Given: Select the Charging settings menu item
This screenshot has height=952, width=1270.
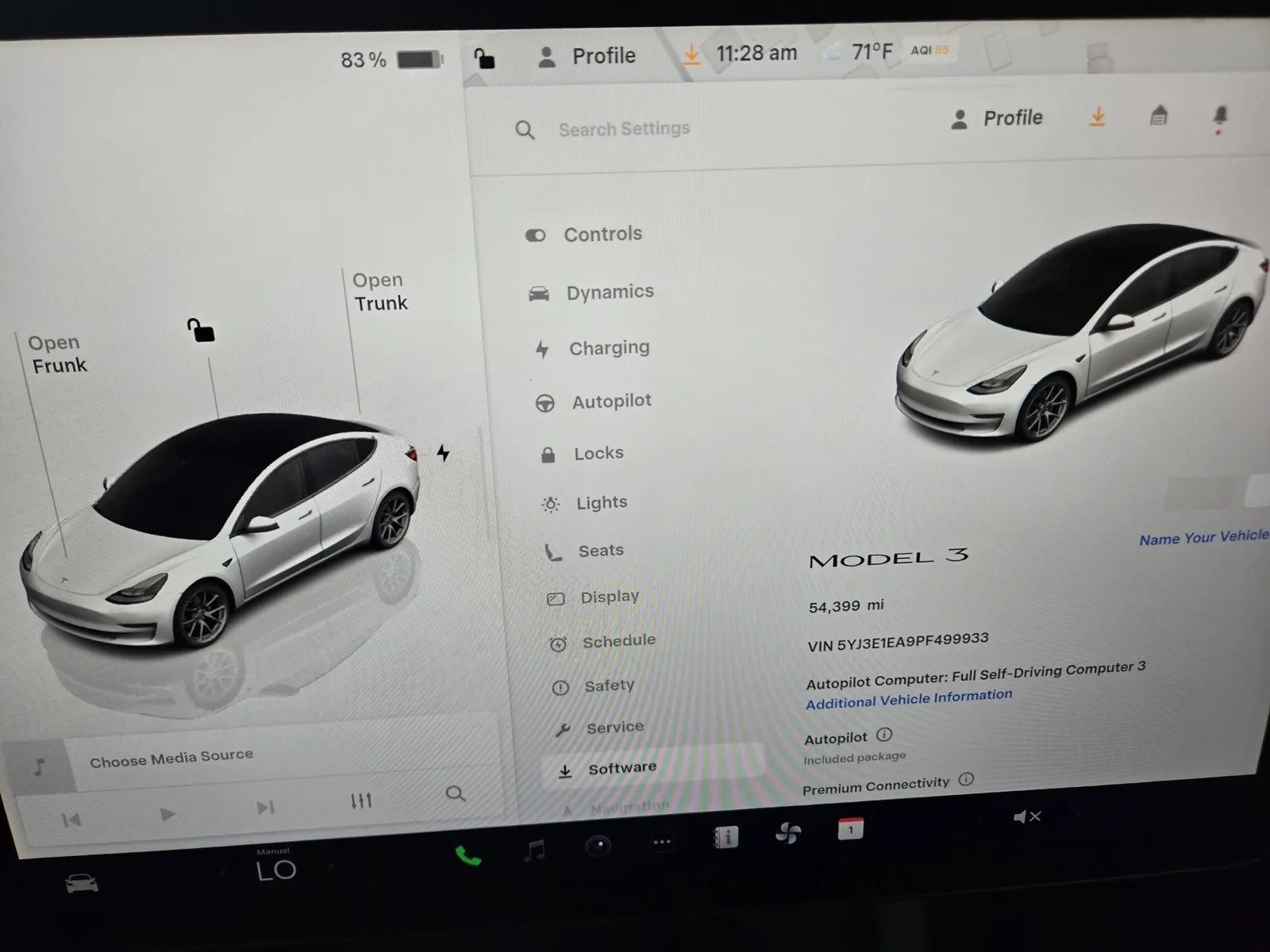Looking at the screenshot, I should point(608,348).
